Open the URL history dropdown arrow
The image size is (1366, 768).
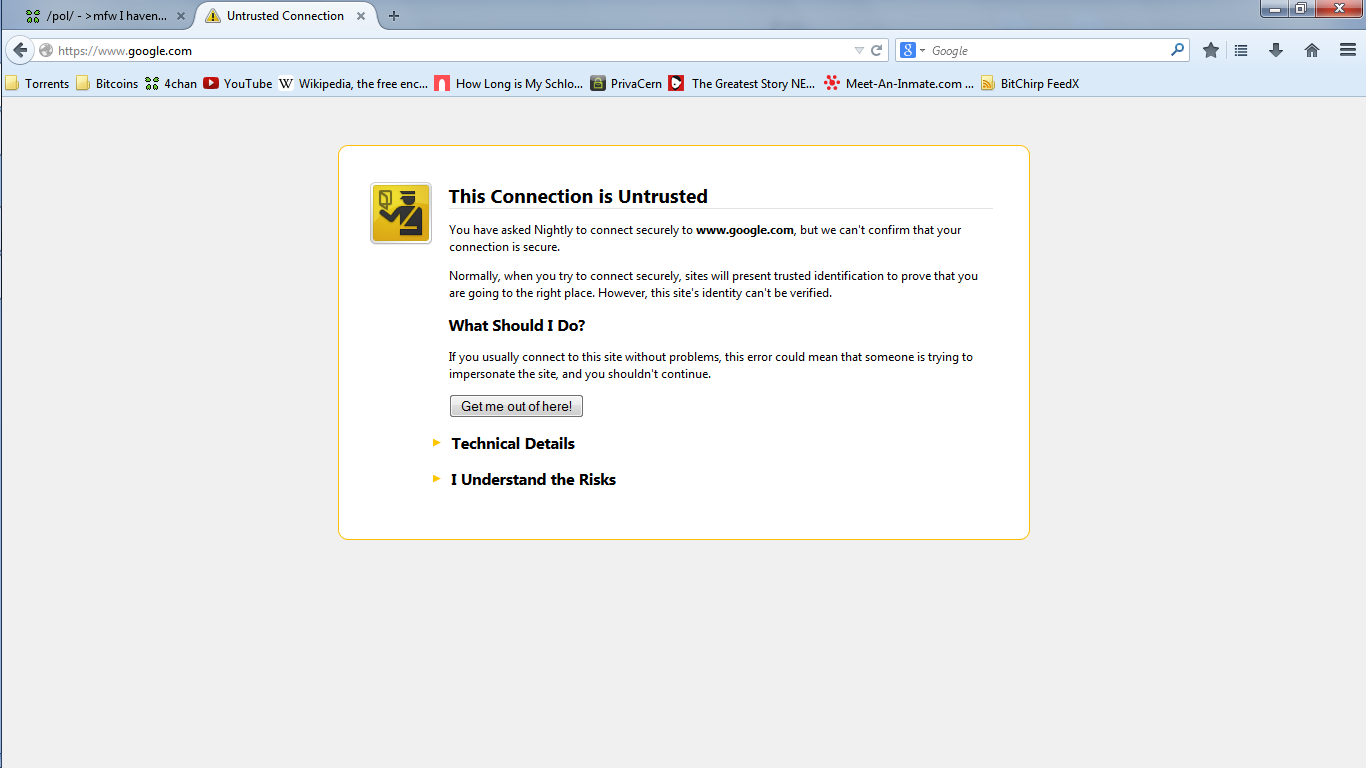[859, 50]
